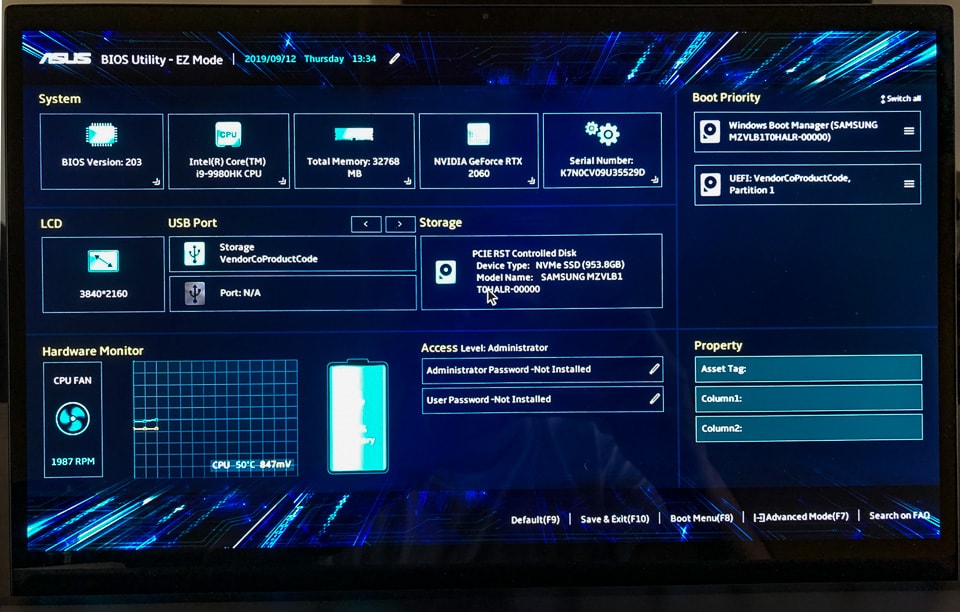Click Switch all in Boot Priority
Image resolution: width=960 pixels, height=612 pixels.
901,99
